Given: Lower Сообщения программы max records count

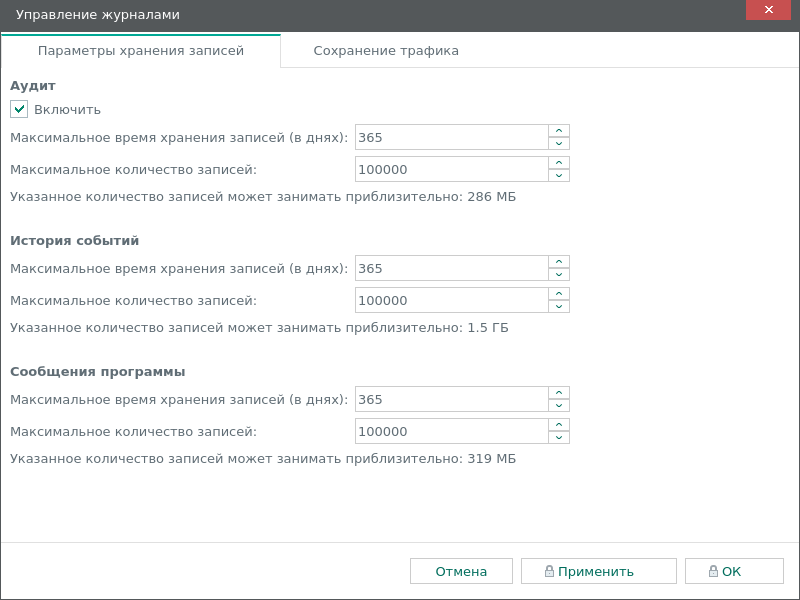Looking at the screenshot, I should click(x=559, y=438).
